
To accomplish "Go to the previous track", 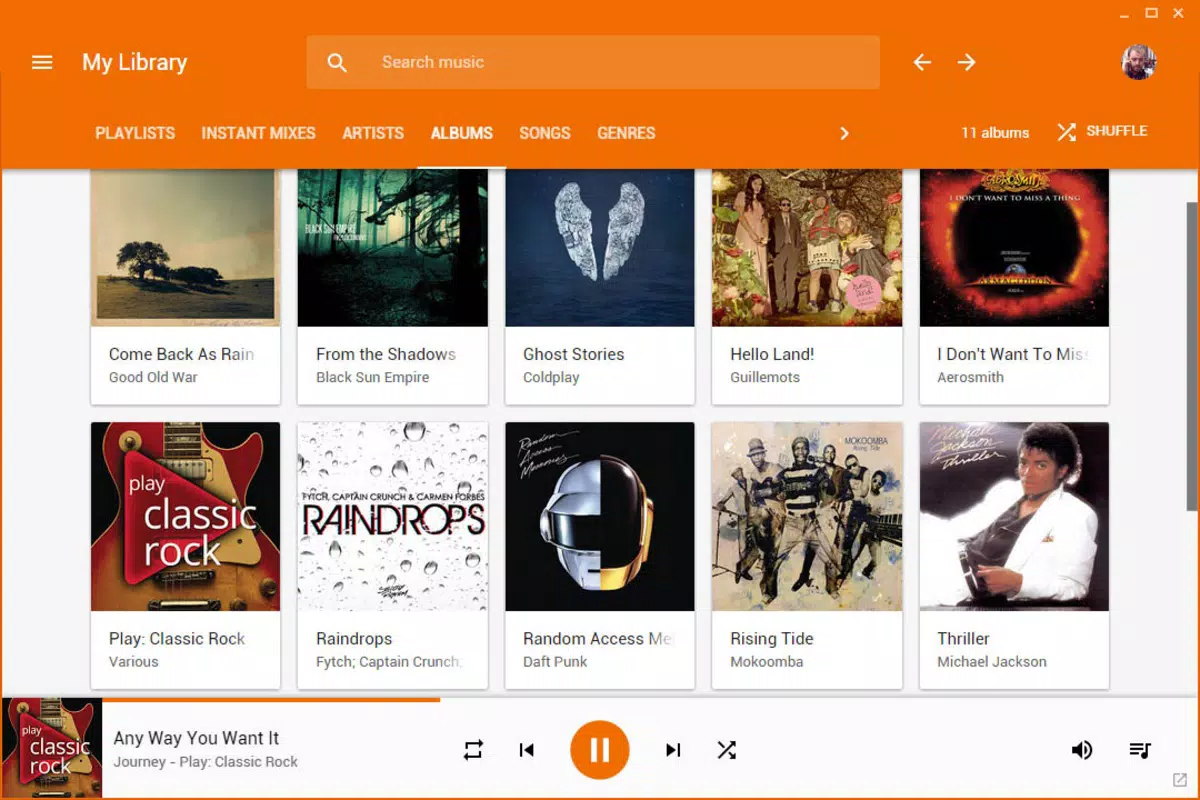I will coord(527,750).
